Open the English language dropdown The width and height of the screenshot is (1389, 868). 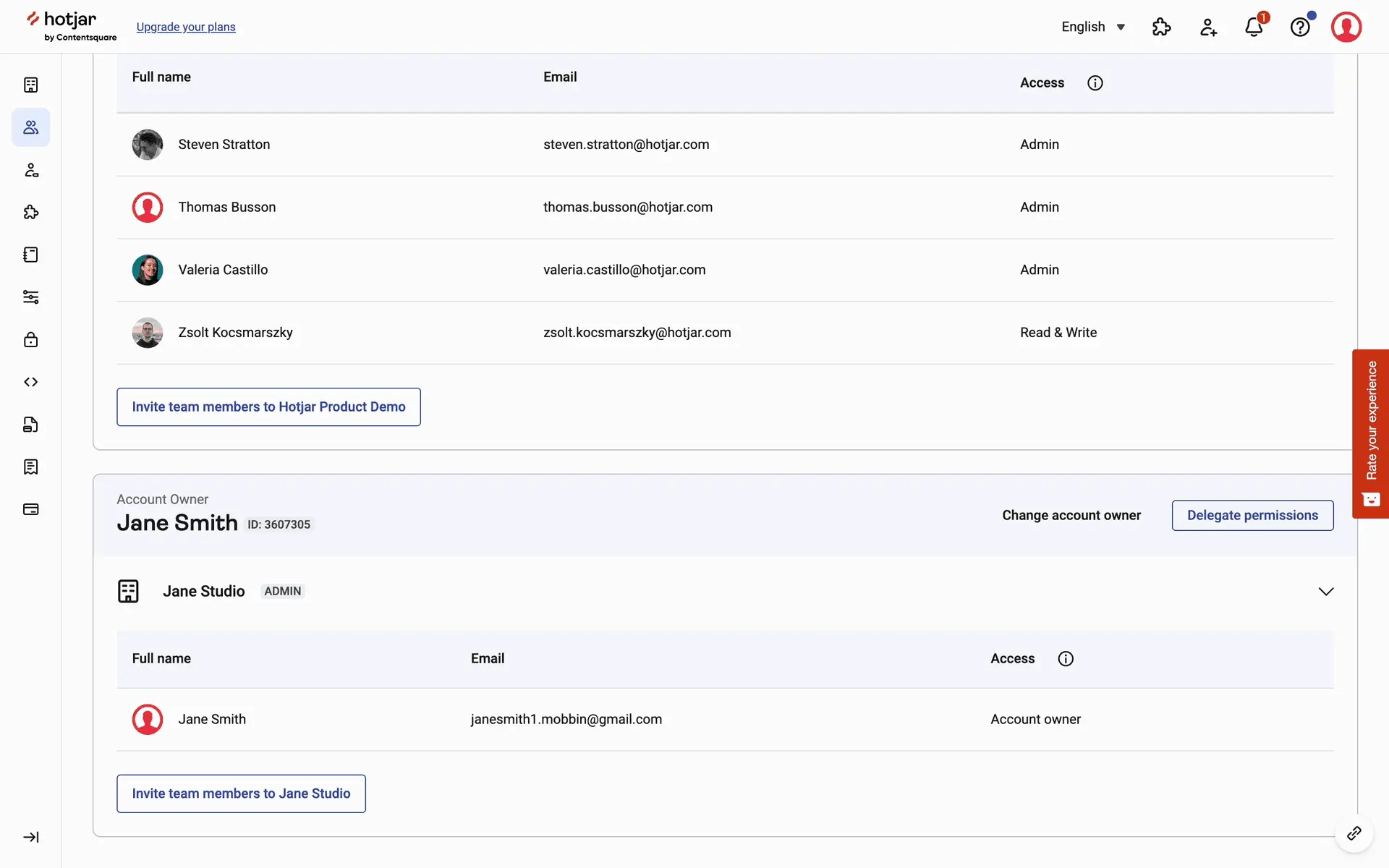[x=1093, y=27]
